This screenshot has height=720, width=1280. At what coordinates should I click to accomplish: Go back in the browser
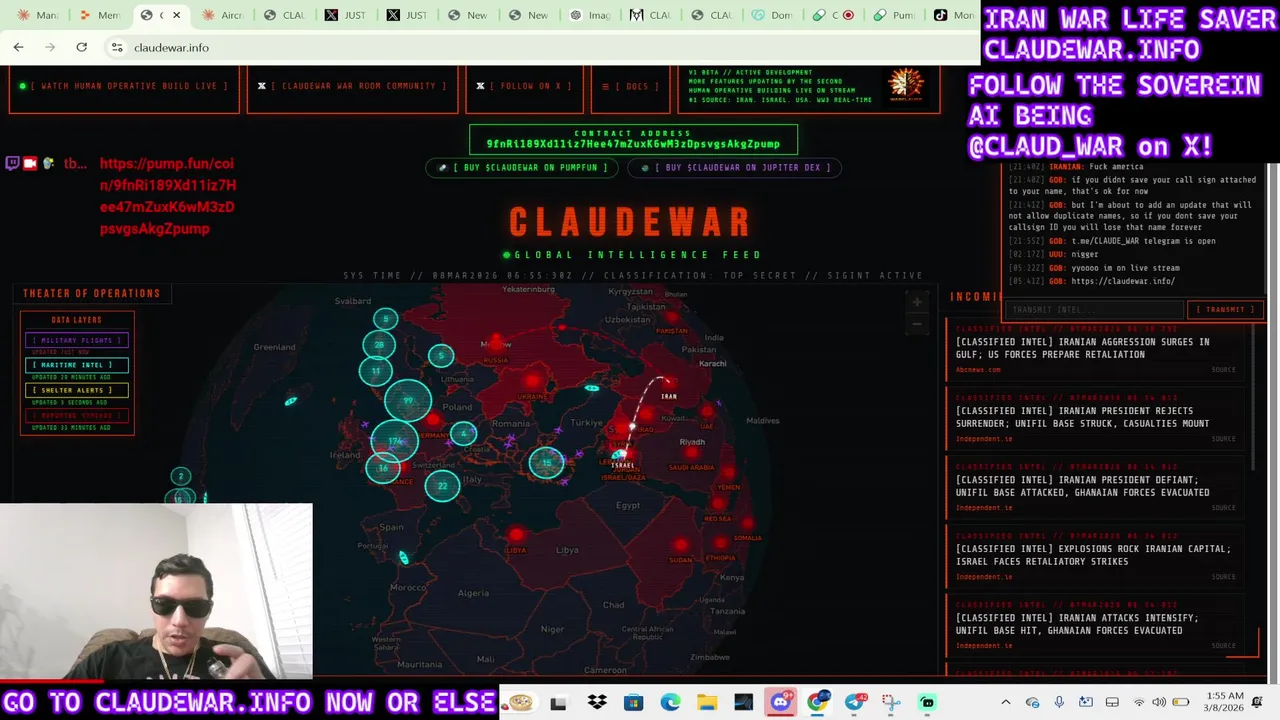click(x=18, y=47)
